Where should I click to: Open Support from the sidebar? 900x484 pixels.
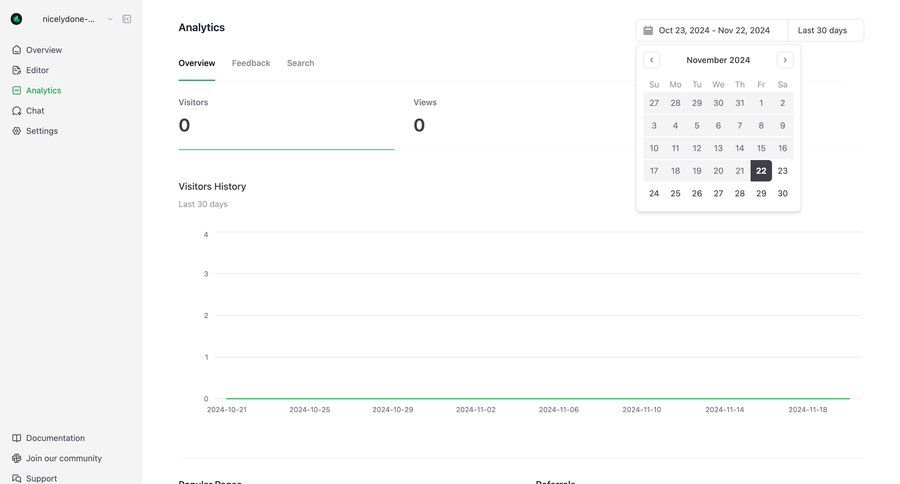(41, 478)
